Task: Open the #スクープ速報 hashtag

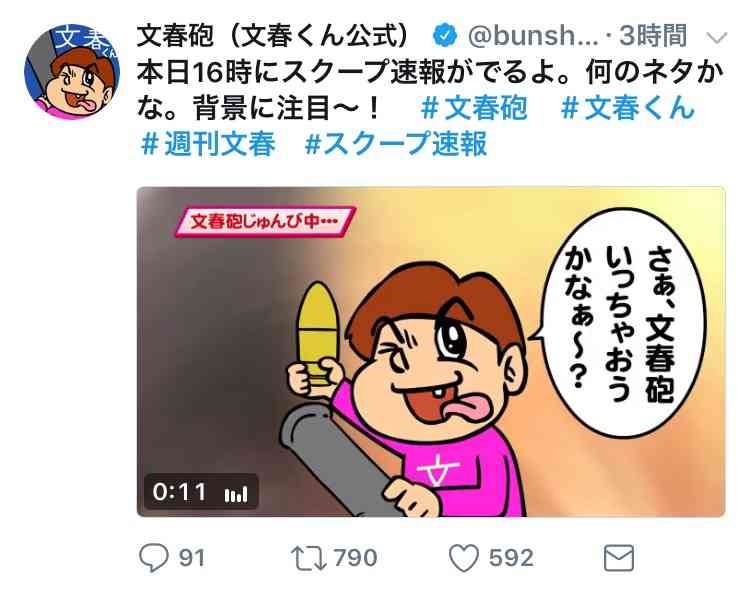Action: point(396,144)
